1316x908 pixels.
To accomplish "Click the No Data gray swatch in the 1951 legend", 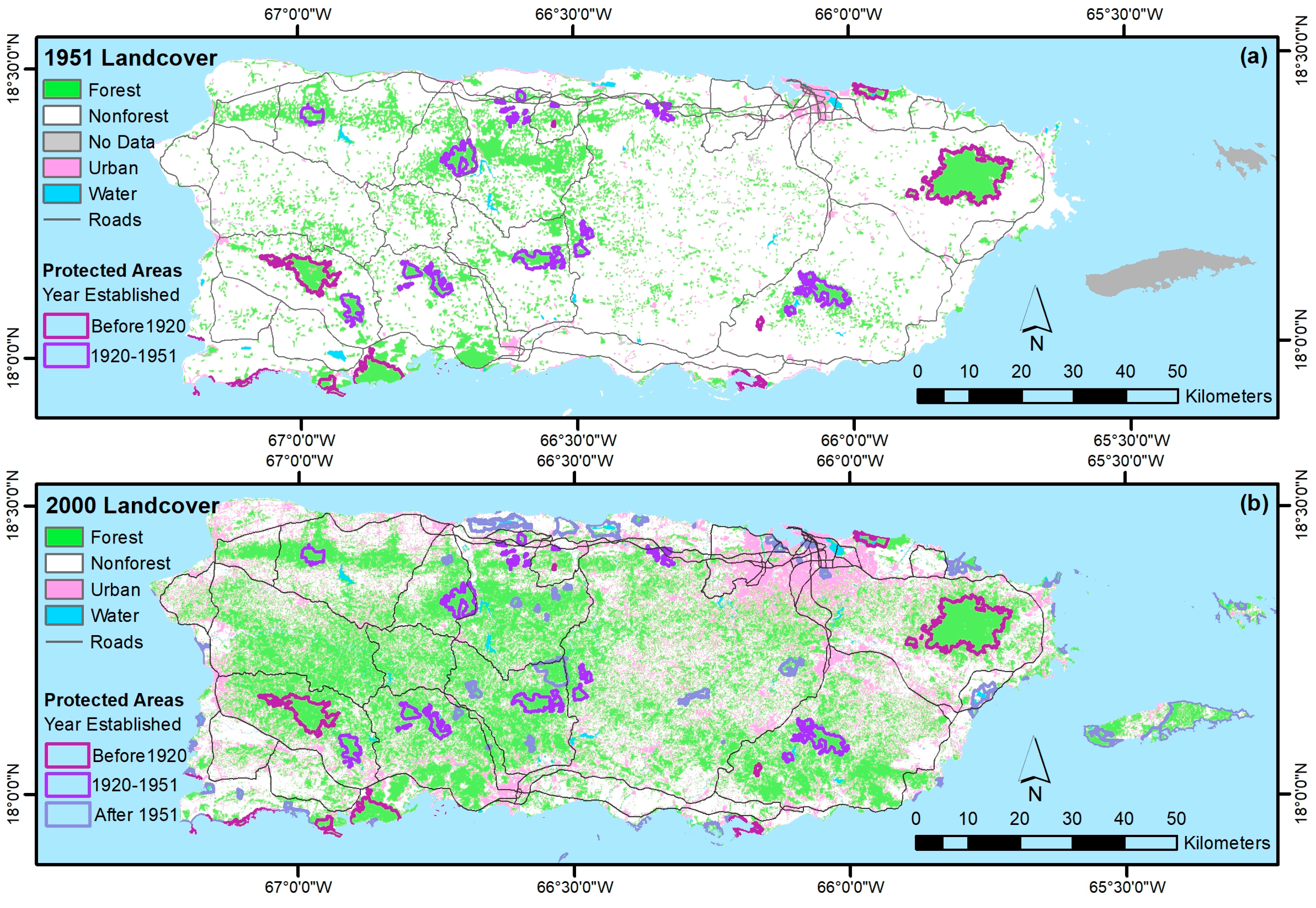I will click(62, 142).
